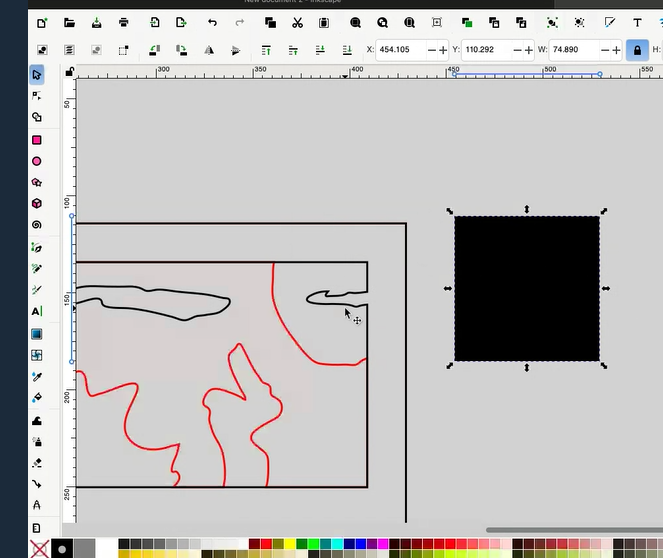This screenshot has height=558, width=663.
Task: Select the Dropper color picker tool
Action: point(37,376)
